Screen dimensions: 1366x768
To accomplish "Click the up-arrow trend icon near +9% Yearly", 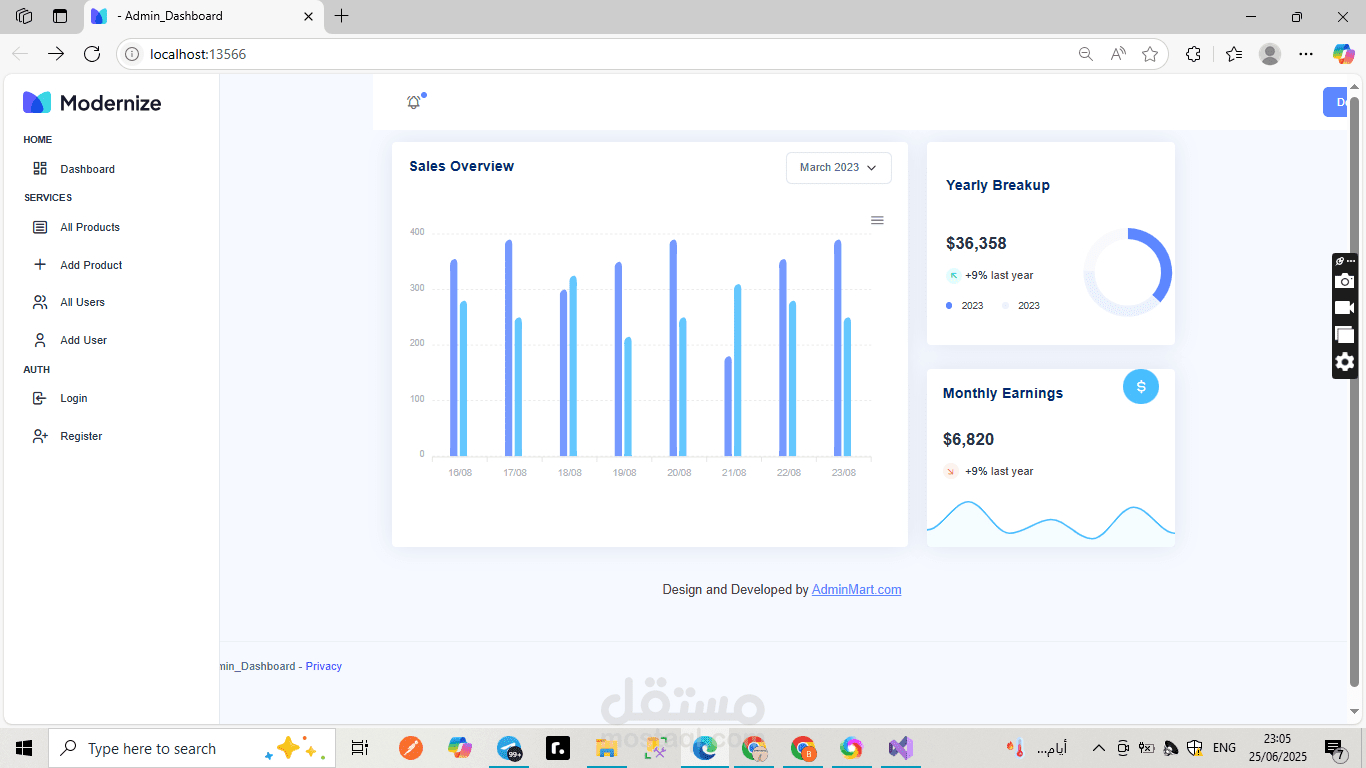I will (953, 275).
